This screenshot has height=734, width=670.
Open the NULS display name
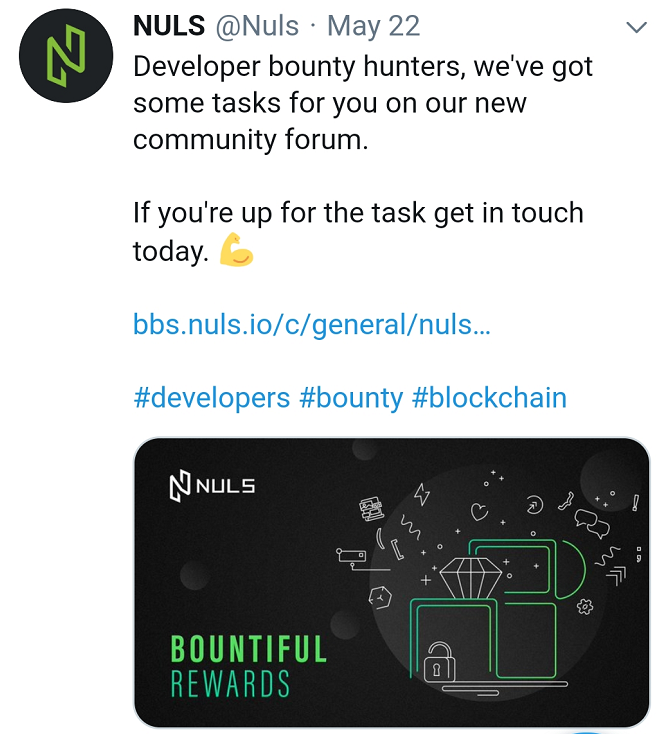[169, 25]
